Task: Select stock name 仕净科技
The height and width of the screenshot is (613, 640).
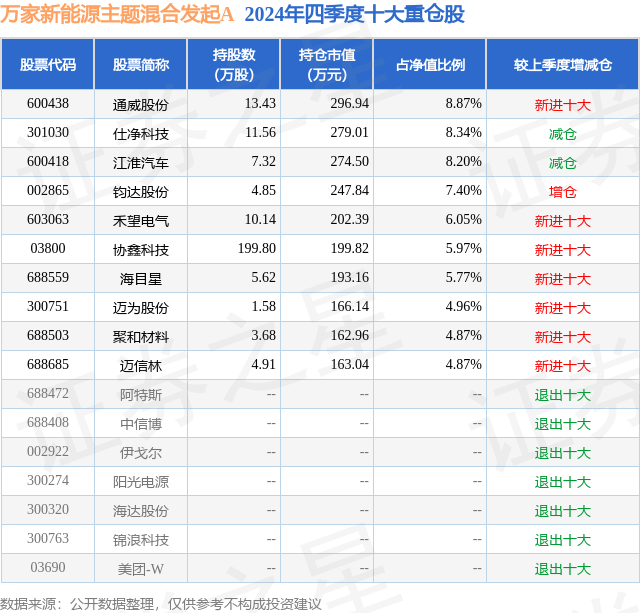Action: click(x=141, y=134)
